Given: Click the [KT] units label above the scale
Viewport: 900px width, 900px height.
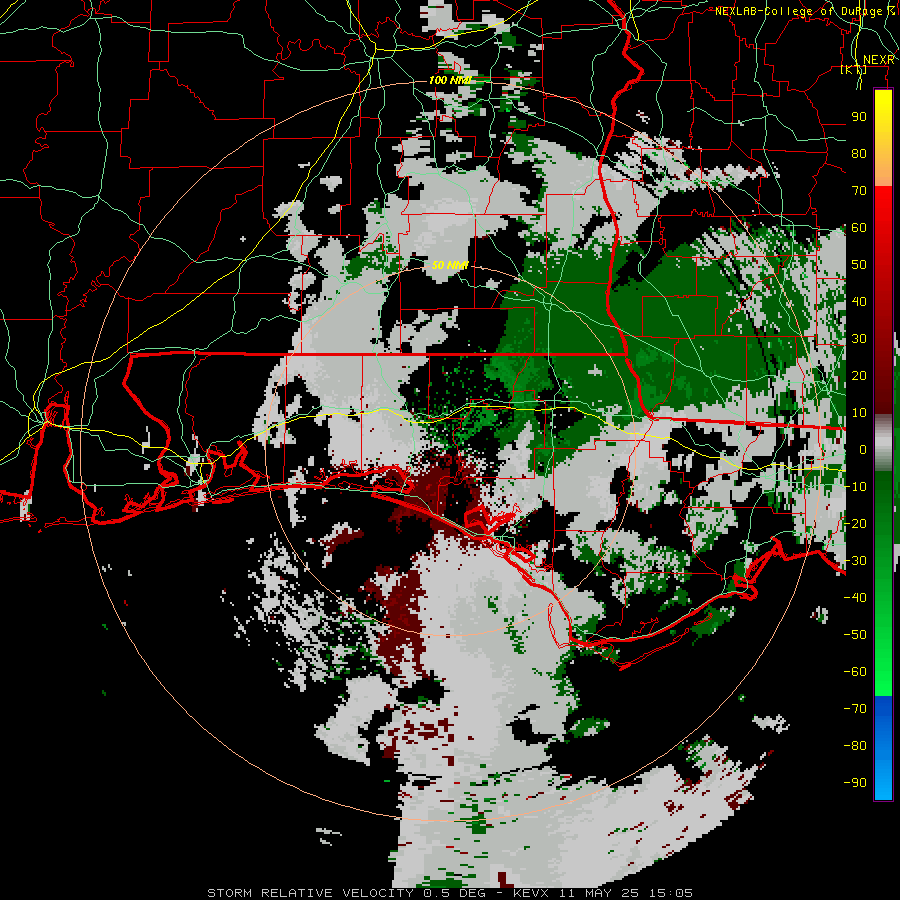Looking at the screenshot, I should click(x=854, y=69).
